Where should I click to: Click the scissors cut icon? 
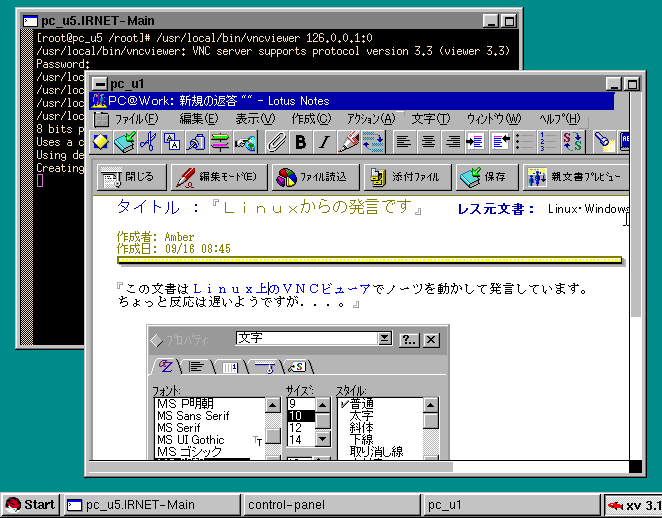[148, 142]
